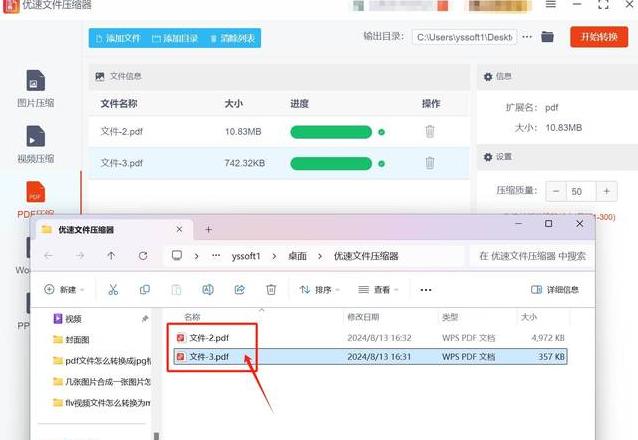Click the 优速文件压缩器 breadcrumb folder
The height and width of the screenshot is (440, 638).
[366, 256]
